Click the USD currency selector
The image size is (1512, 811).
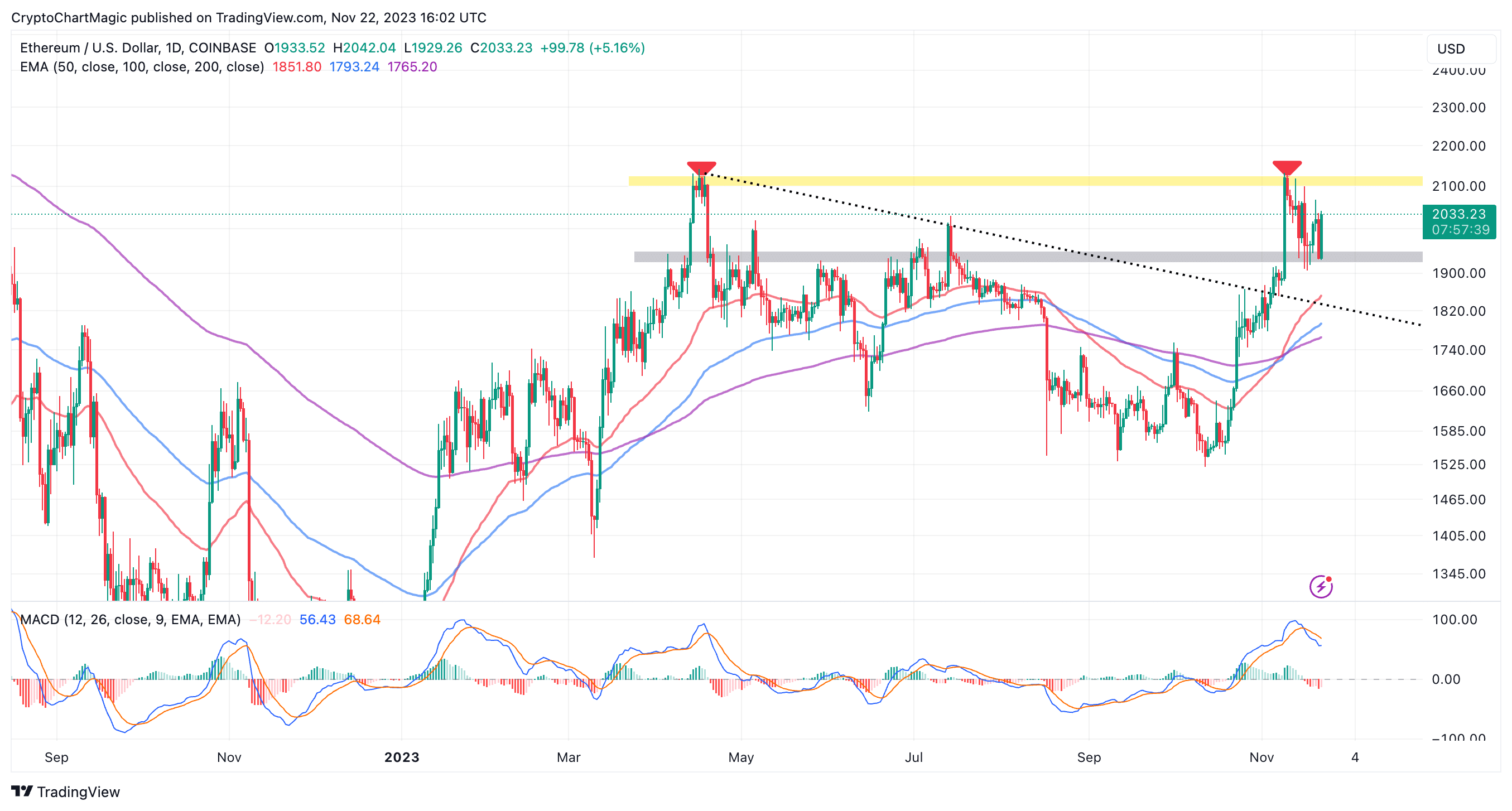[1461, 49]
